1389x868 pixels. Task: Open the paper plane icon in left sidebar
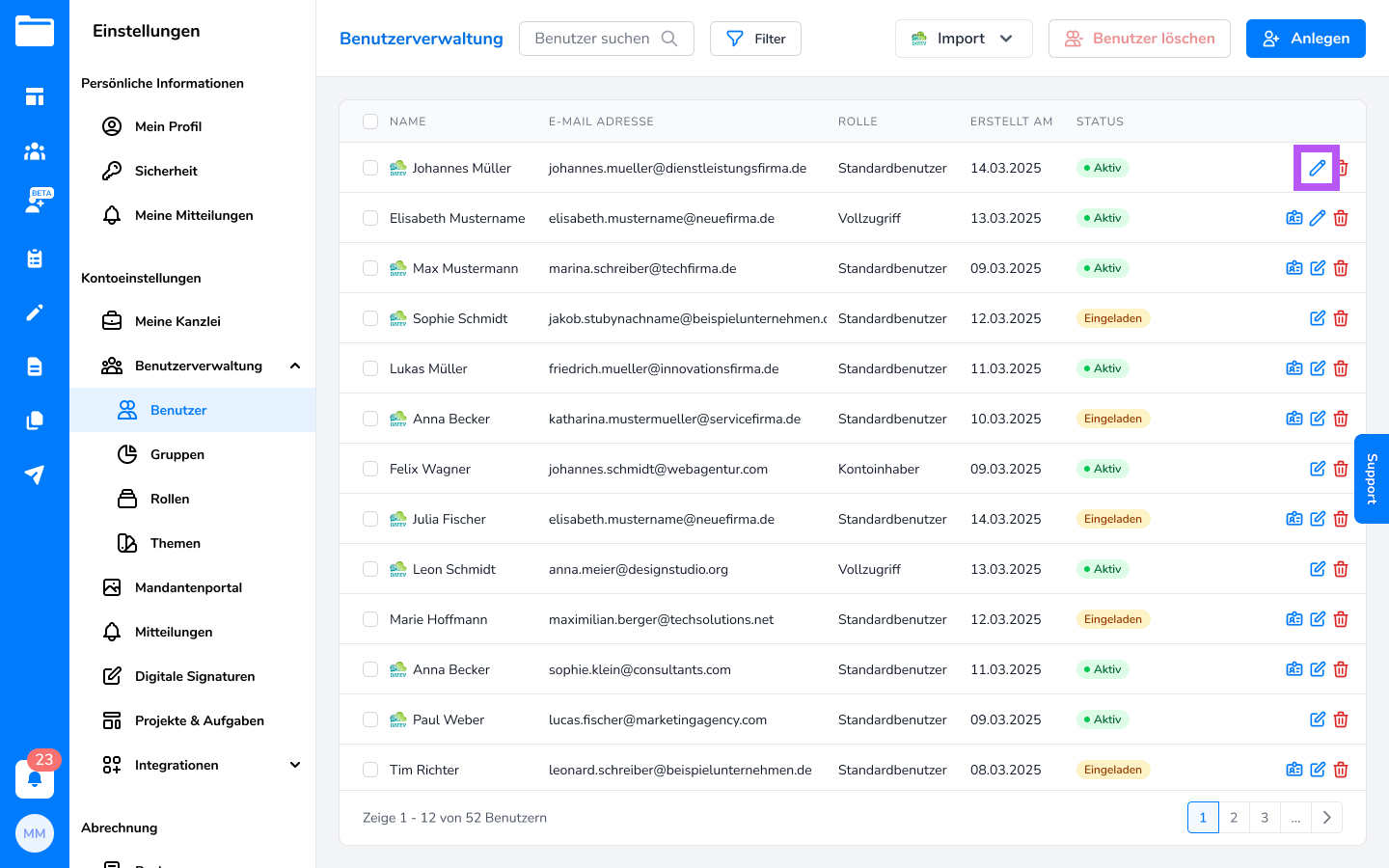tap(35, 475)
